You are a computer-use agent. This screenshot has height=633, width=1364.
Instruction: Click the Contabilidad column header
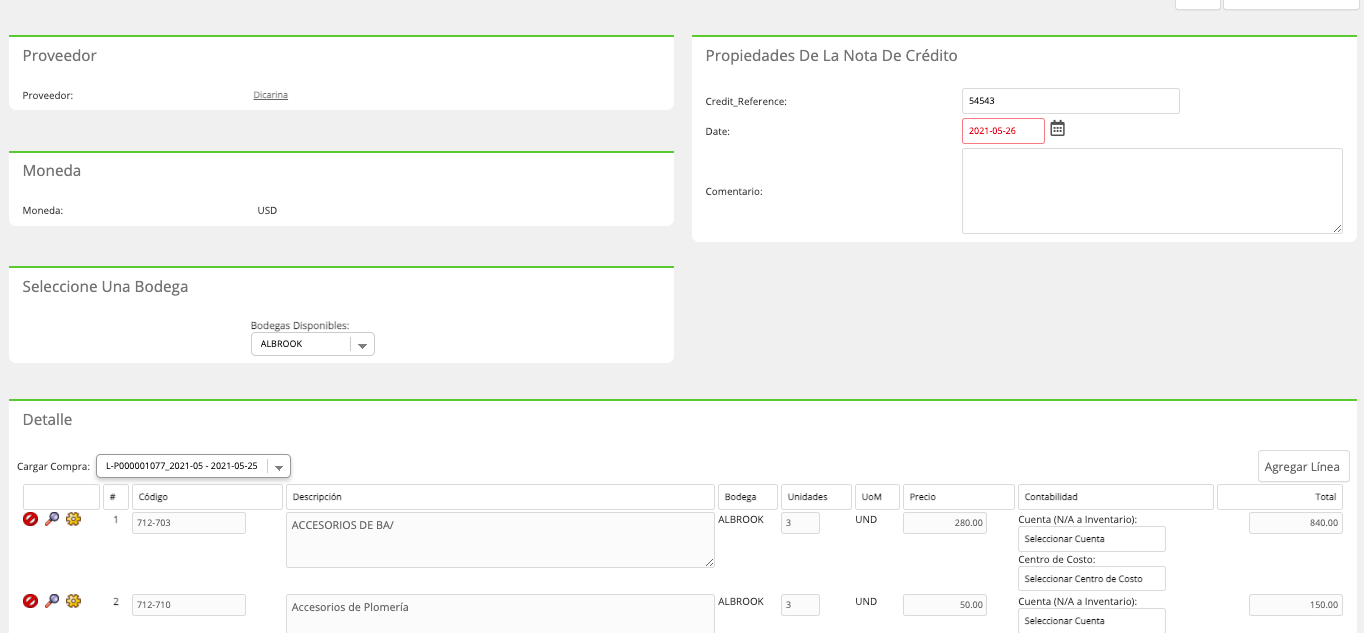(x=1116, y=497)
